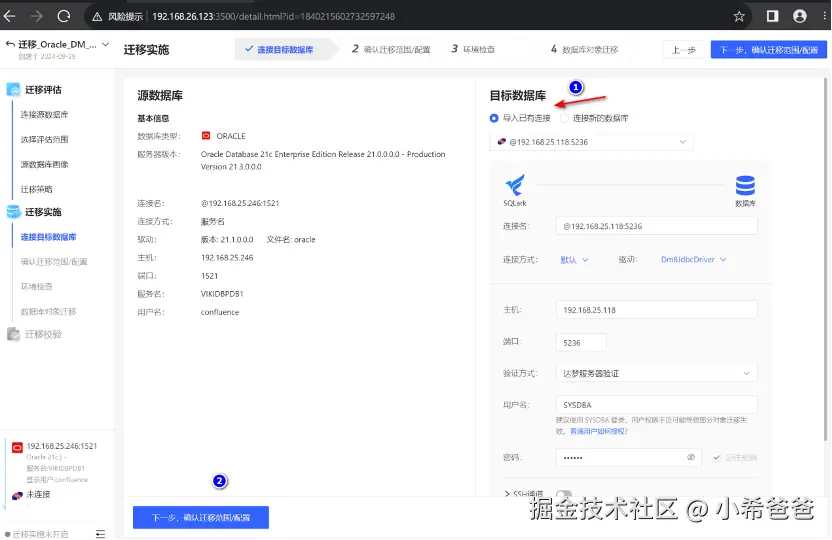Viewport: 832px width, 540px height.
Task: Click the 用户名 input with SYSDBA
Action: pos(656,405)
